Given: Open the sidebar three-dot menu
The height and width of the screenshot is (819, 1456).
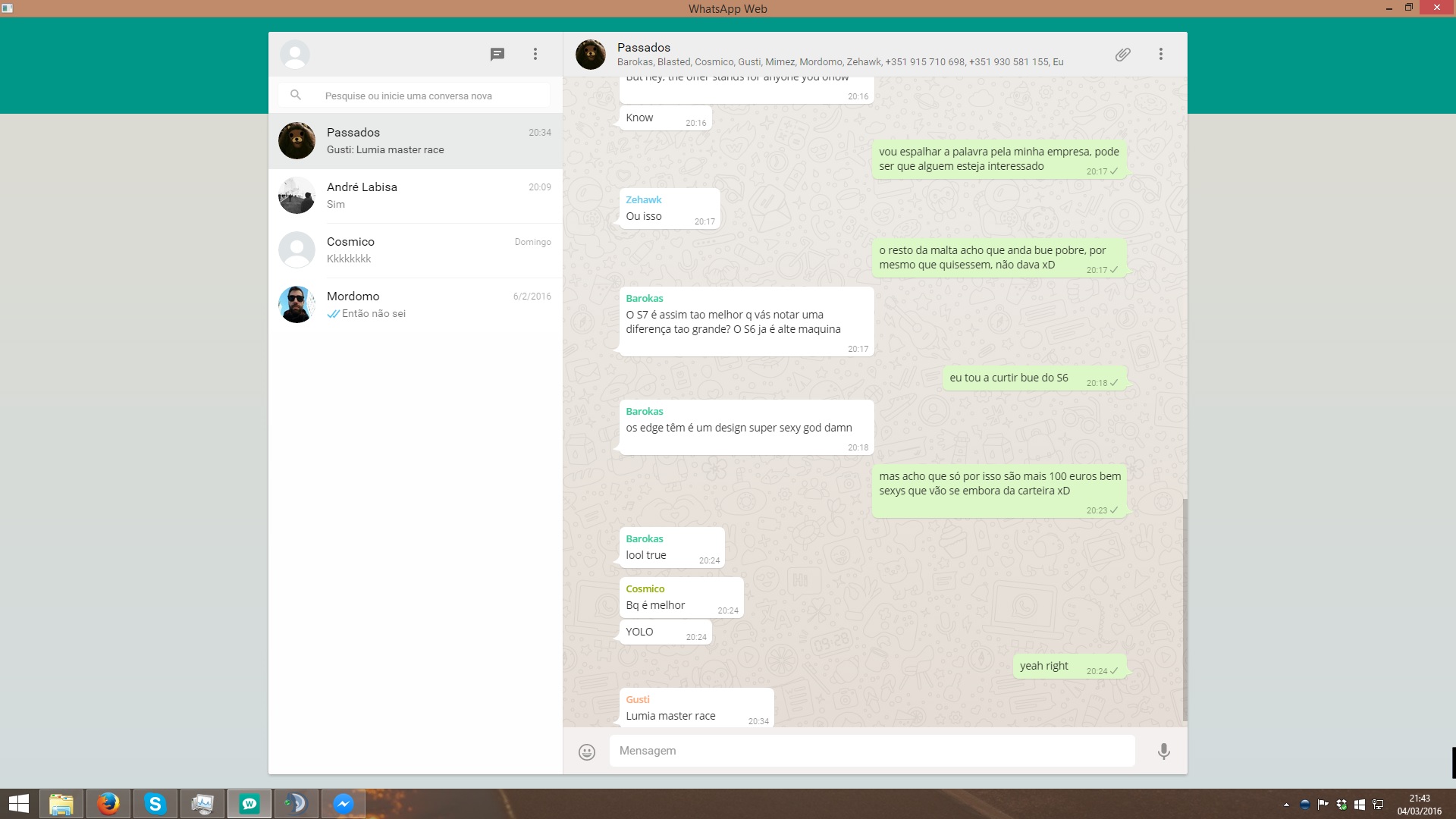Looking at the screenshot, I should (535, 55).
